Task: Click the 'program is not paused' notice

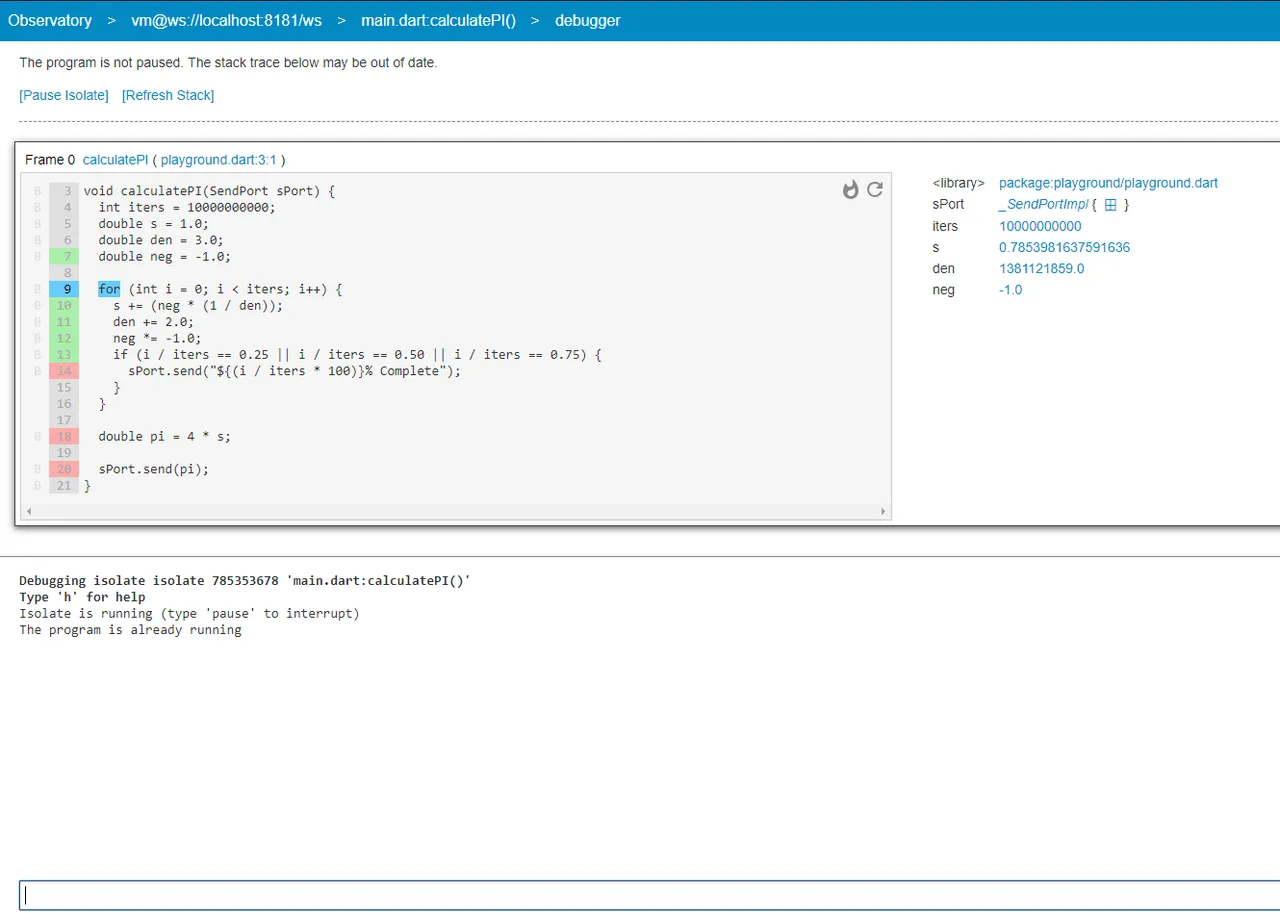Action: [x=228, y=63]
